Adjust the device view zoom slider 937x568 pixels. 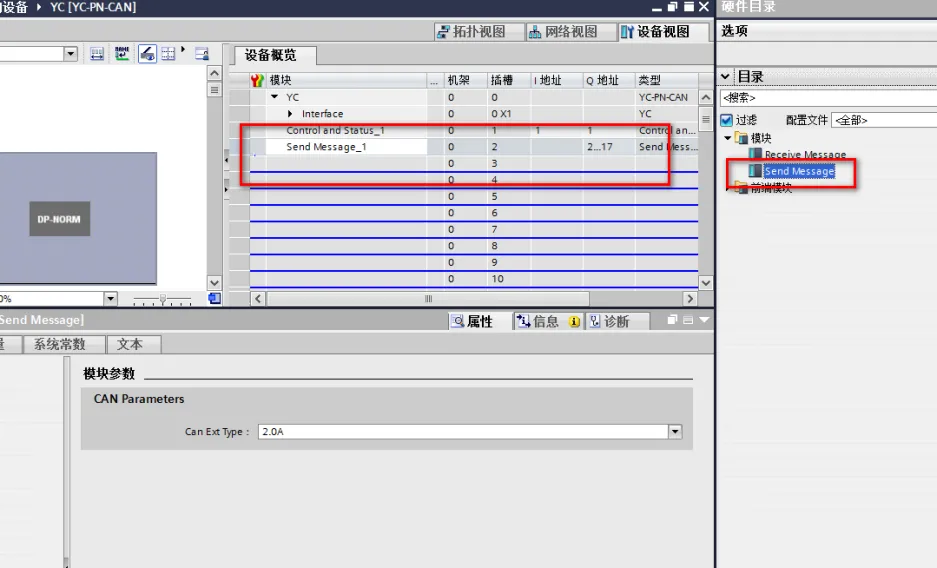163,299
